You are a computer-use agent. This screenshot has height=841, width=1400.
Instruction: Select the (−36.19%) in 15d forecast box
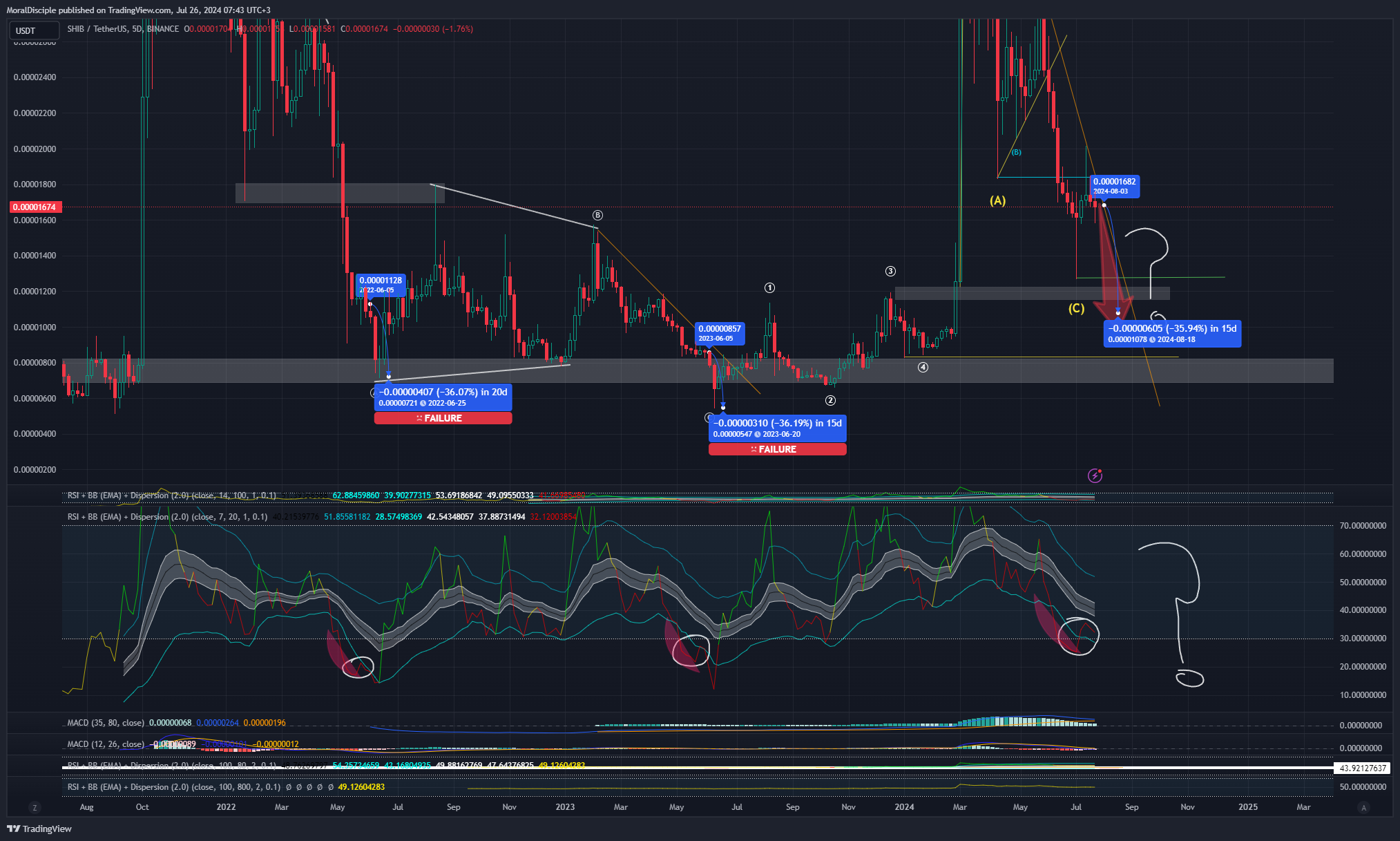click(777, 428)
